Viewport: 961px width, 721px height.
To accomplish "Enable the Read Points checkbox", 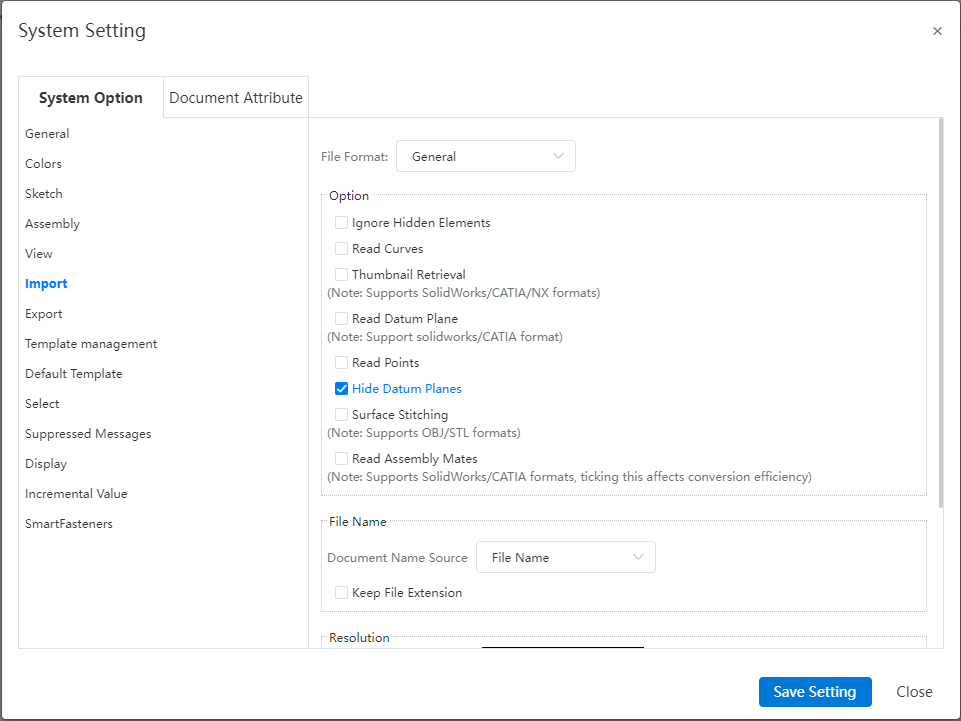I will (x=341, y=362).
